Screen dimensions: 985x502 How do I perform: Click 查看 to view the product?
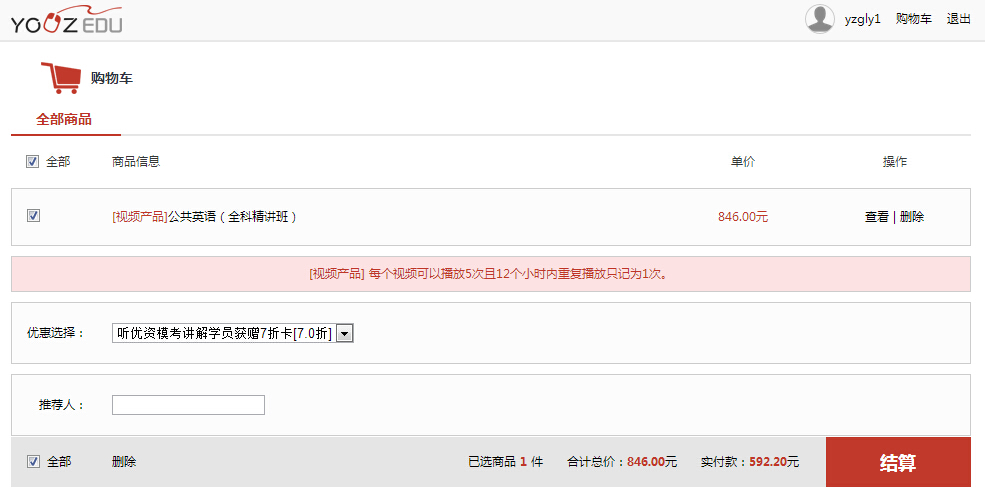point(877,217)
